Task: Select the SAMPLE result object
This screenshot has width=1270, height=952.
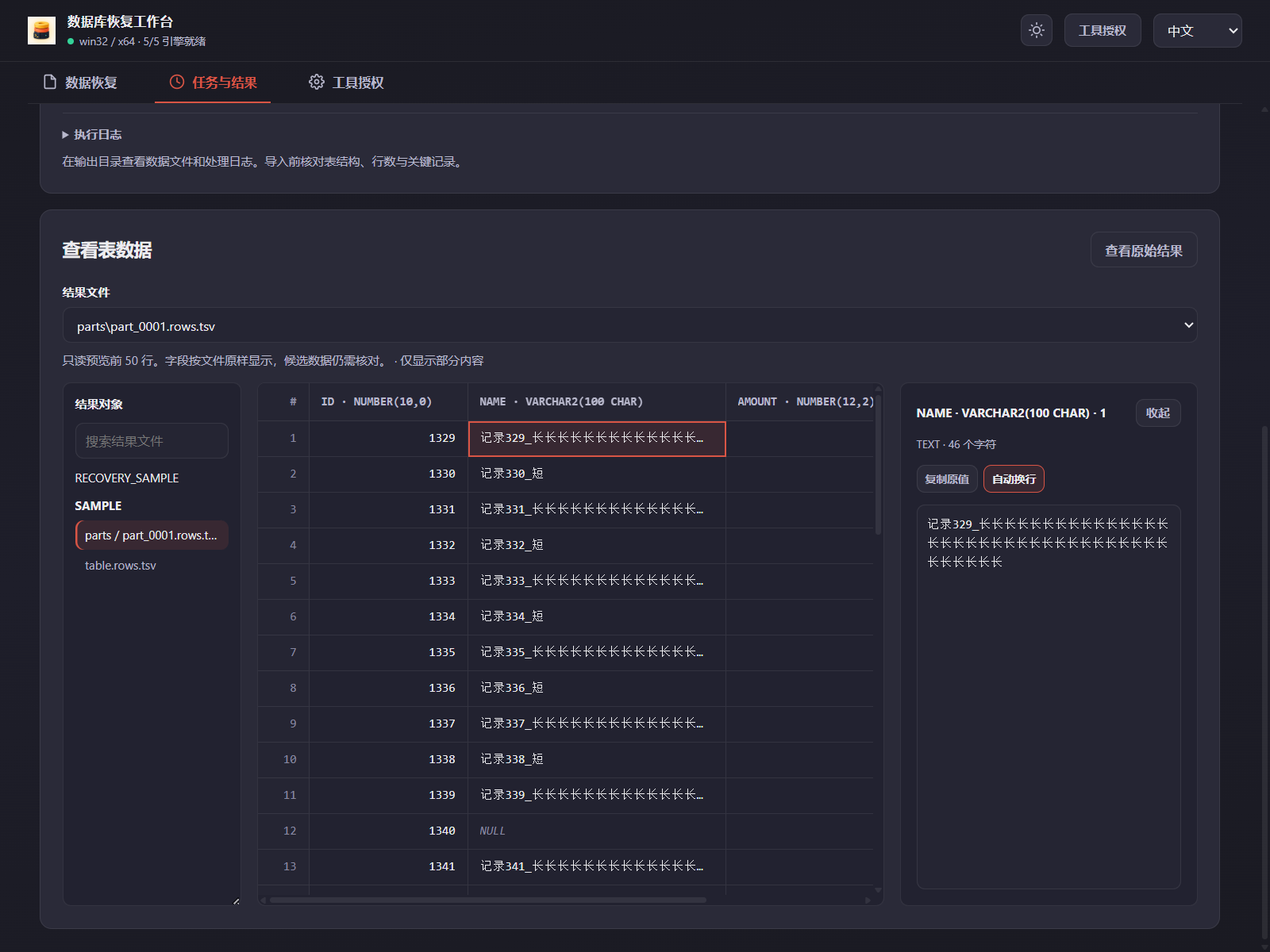Action: (x=98, y=505)
